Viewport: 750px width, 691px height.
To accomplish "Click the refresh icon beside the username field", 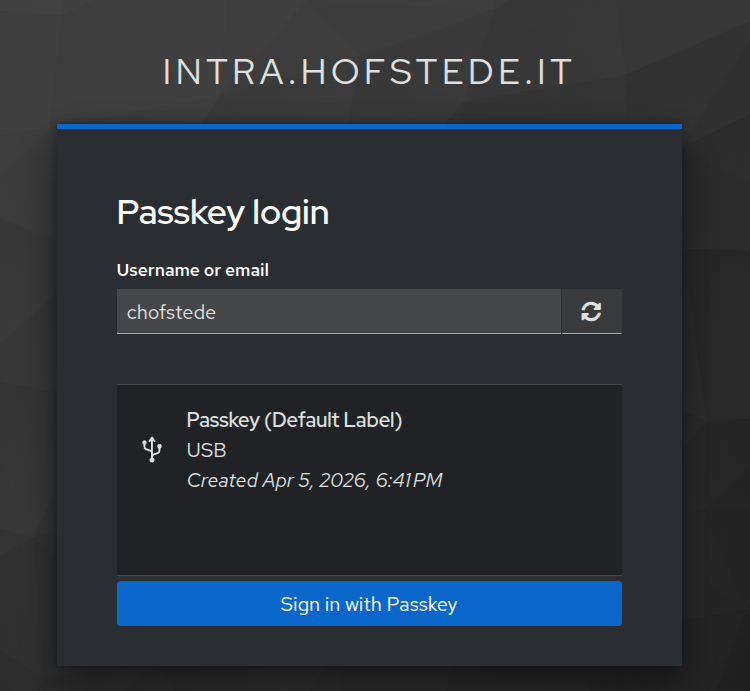I will coord(591,312).
